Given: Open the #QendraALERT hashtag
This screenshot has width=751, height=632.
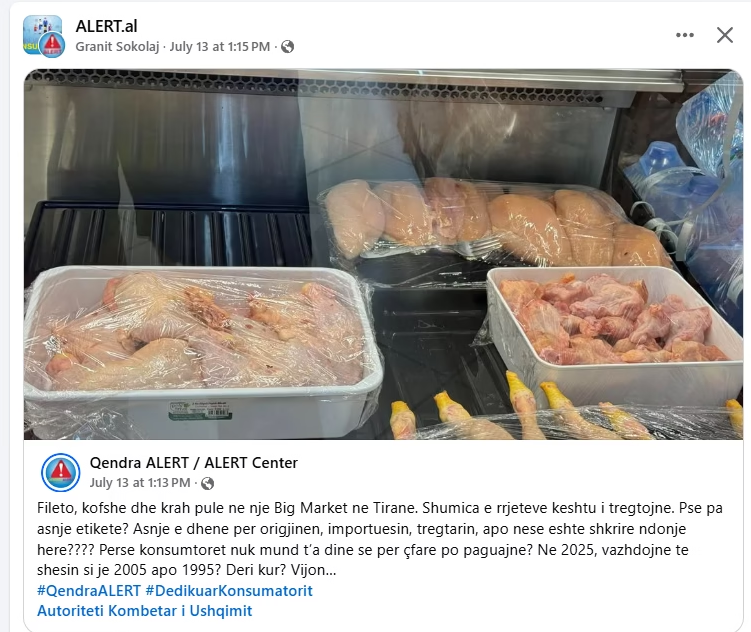Looking at the screenshot, I should [89, 590].
